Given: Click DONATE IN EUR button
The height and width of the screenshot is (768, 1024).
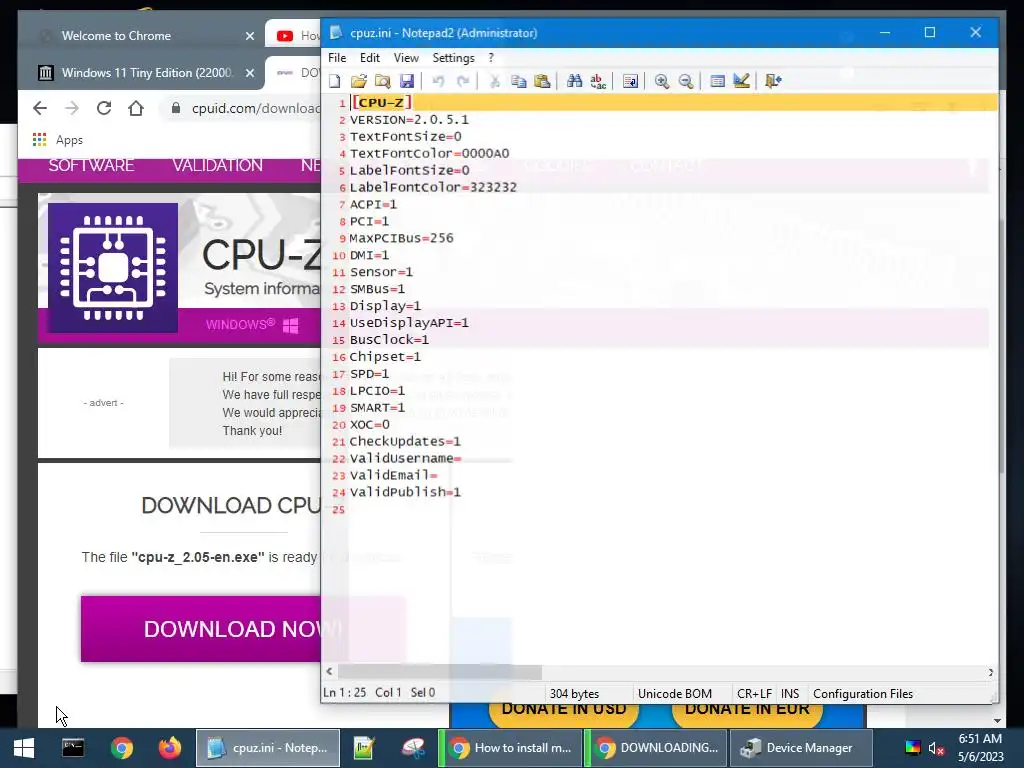Looking at the screenshot, I should click(x=746, y=711).
